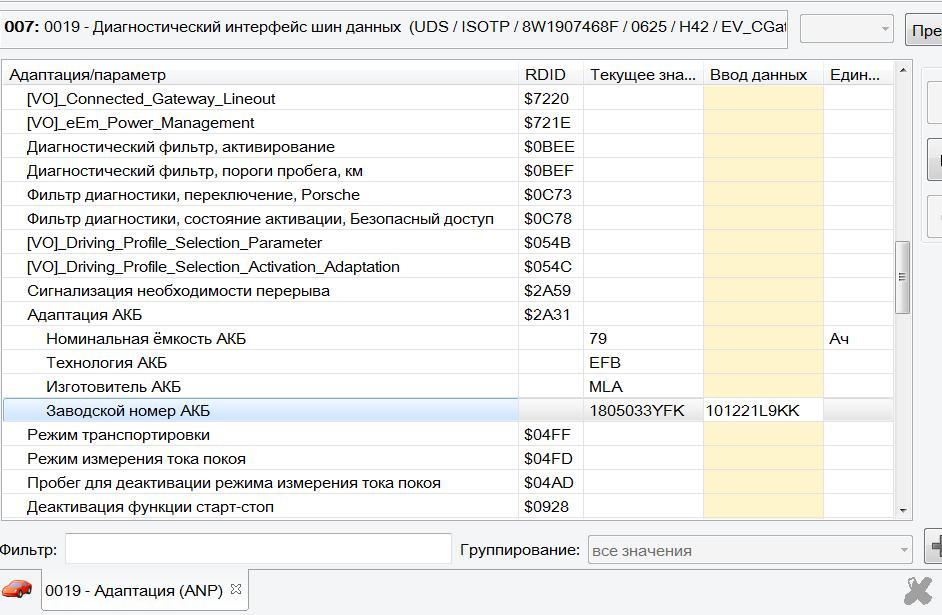Click the red car icon
The width and height of the screenshot is (942, 615).
pos(17,589)
